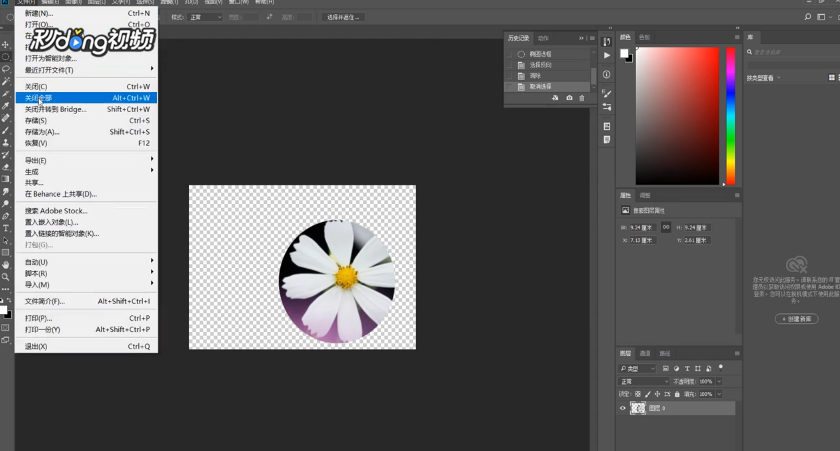
Task: Expand the 脚本(R) submenu
Action: click(86, 273)
